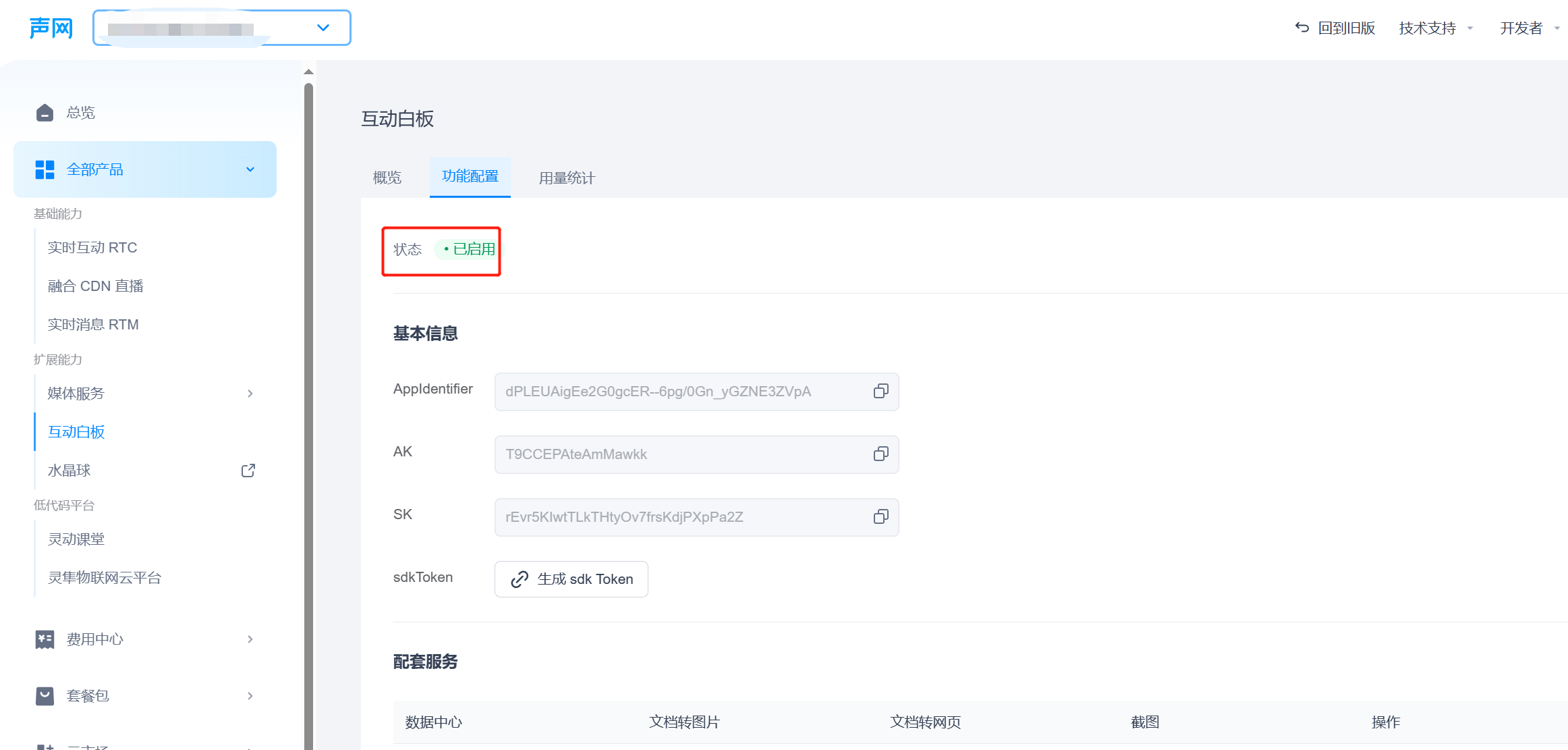Open 总览 overview page
This screenshot has height=750, width=1568.
click(x=80, y=113)
